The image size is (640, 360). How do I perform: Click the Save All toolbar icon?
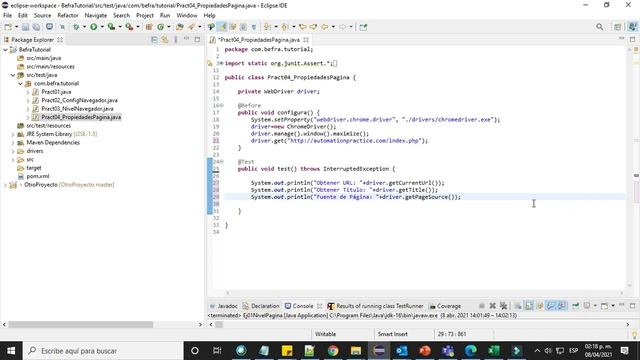(36, 27)
